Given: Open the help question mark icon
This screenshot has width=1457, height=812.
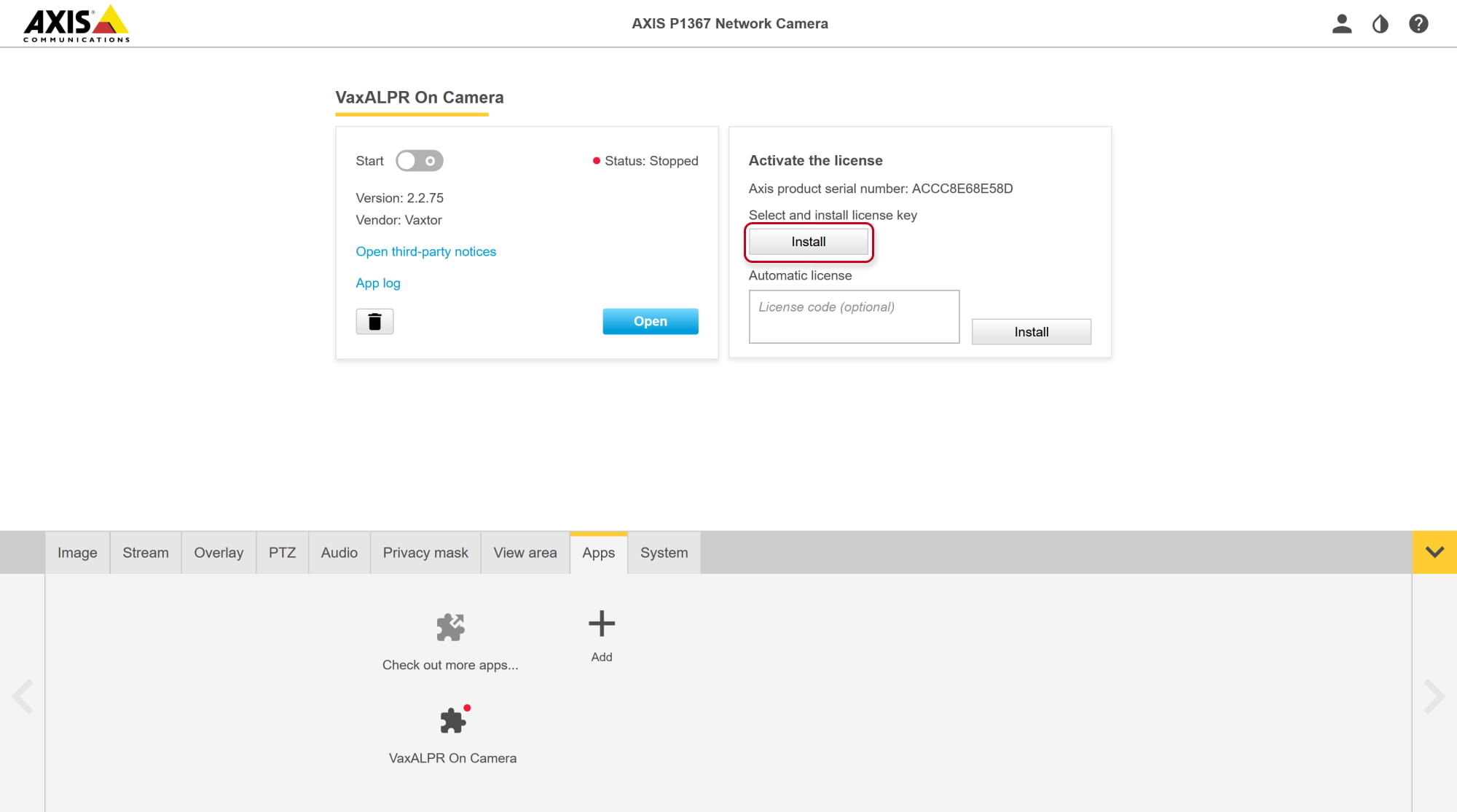Looking at the screenshot, I should [1418, 24].
